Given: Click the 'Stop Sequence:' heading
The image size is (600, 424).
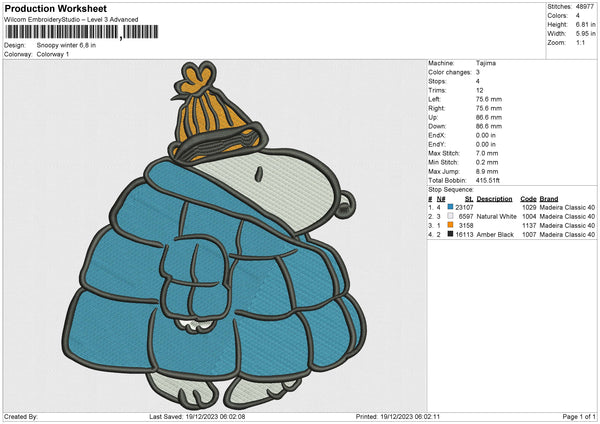Looking at the screenshot, I should coord(451,190).
